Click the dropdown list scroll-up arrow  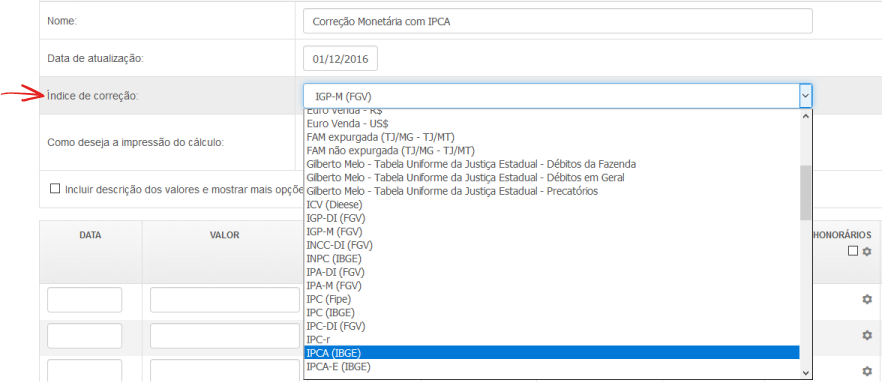point(806,116)
